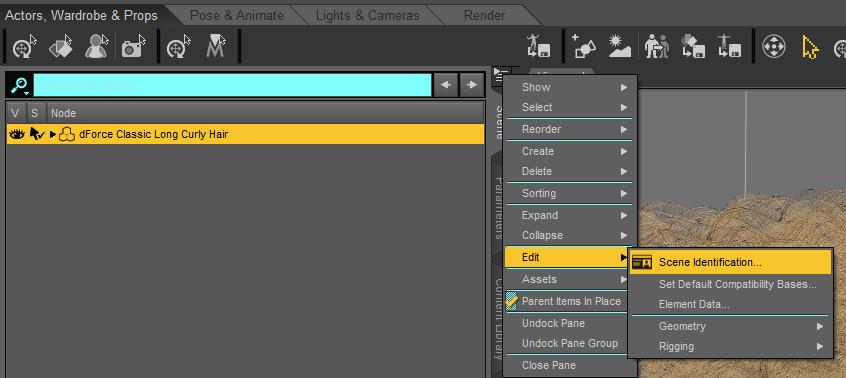Click Undock Pane Group menu entry
846x378 pixels.
click(569, 343)
